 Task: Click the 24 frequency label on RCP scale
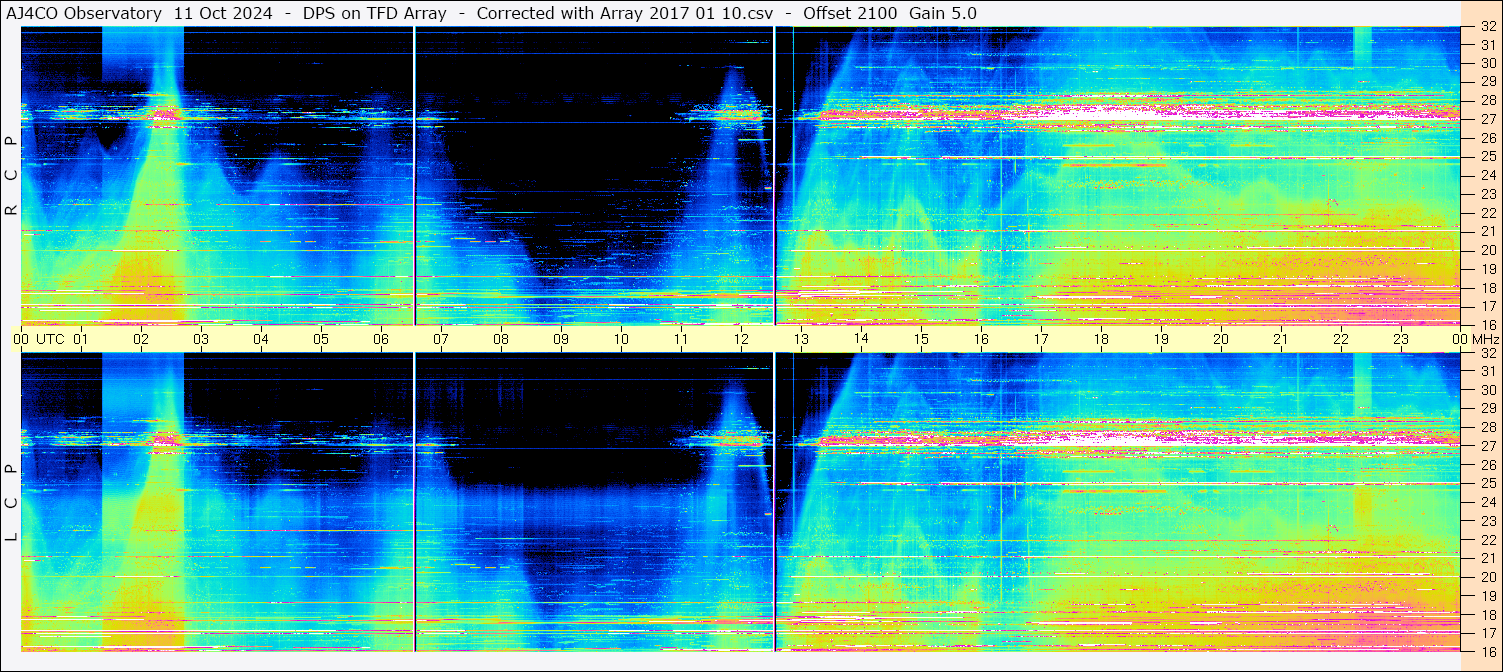pos(1488,175)
